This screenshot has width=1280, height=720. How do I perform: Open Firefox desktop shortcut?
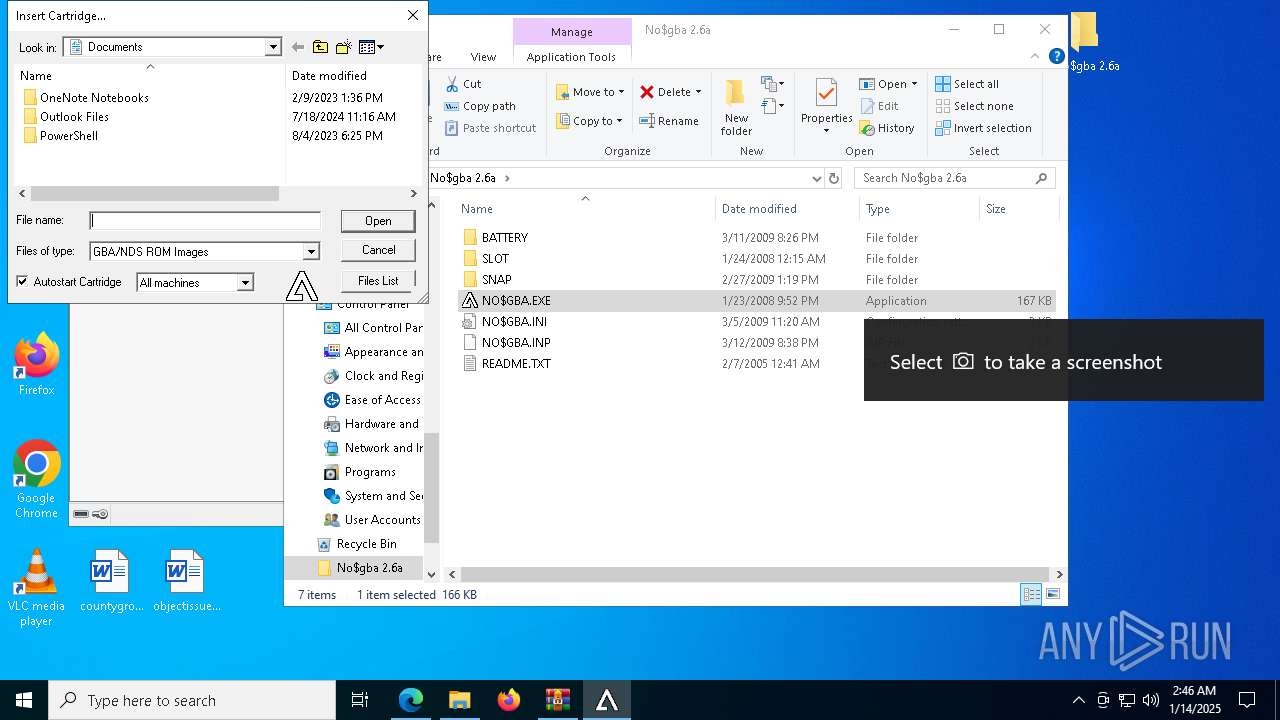coord(36,364)
